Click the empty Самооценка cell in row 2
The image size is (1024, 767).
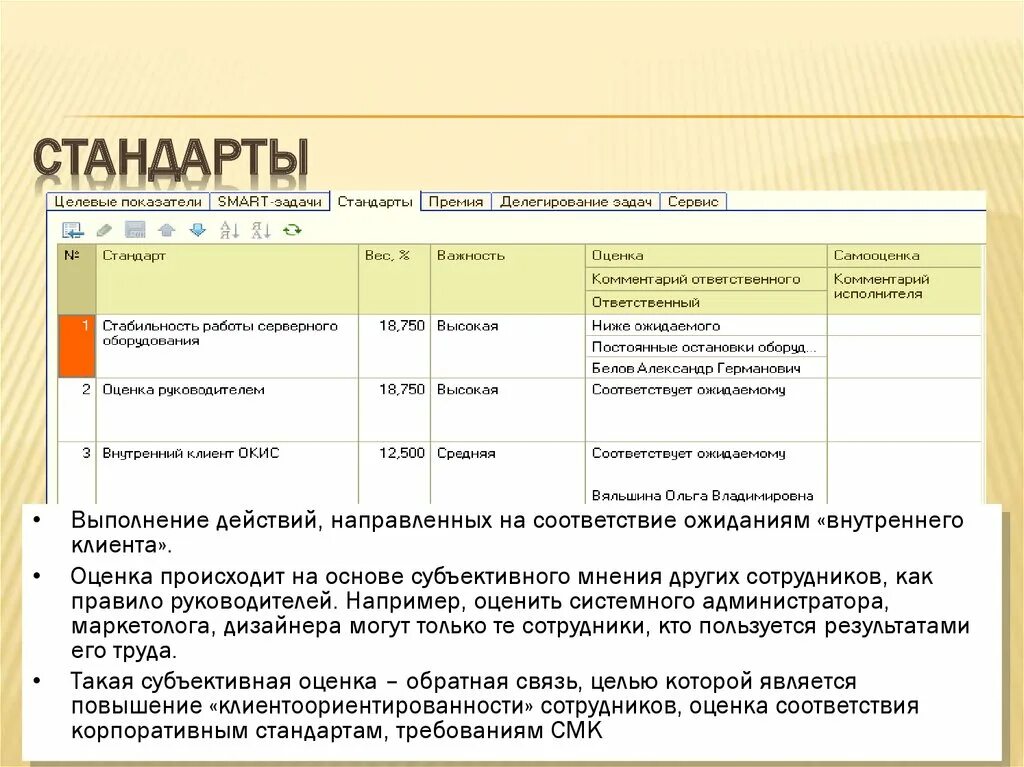point(904,410)
